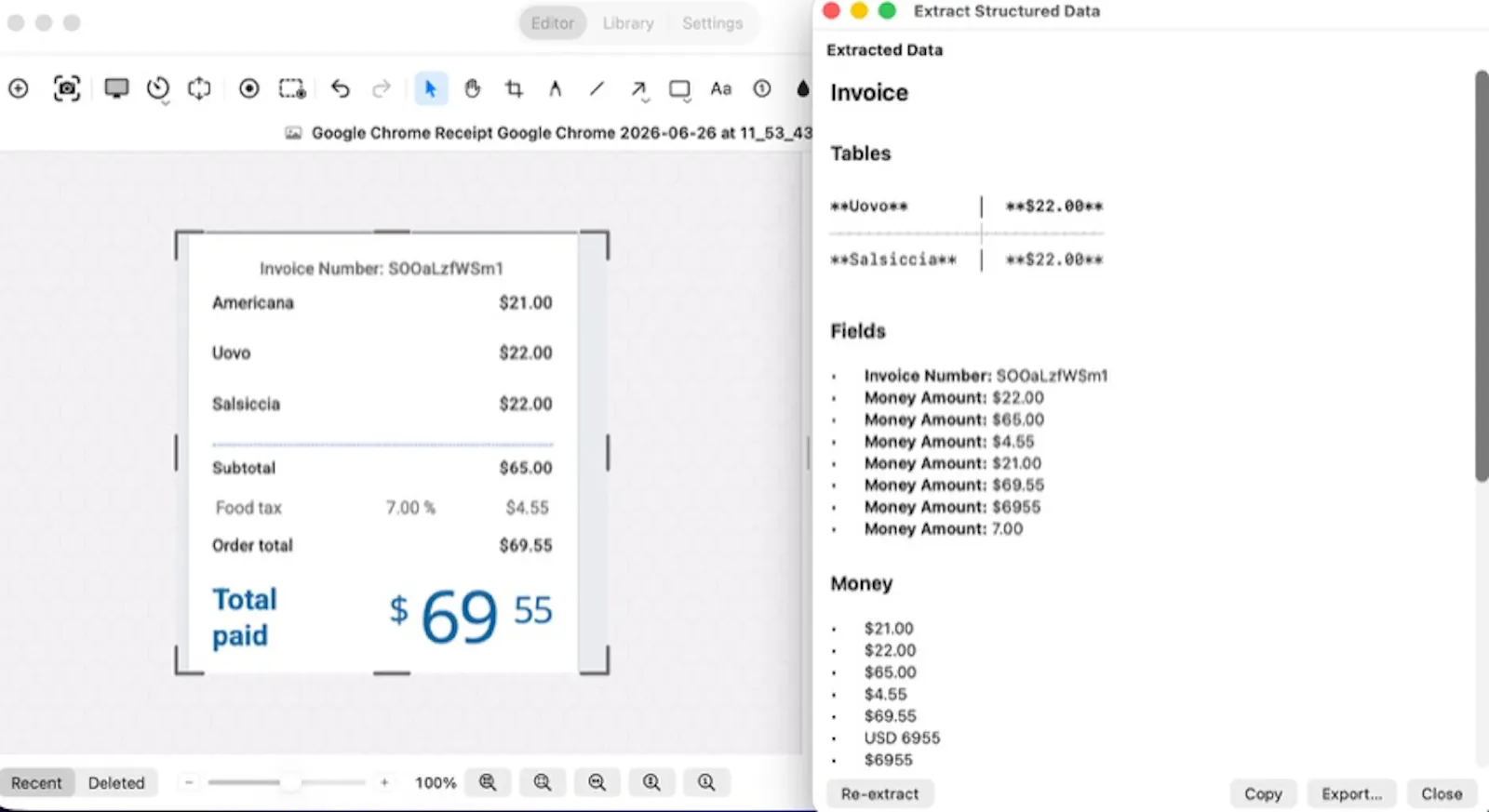Select the numbered counter badge tool

[762, 88]
